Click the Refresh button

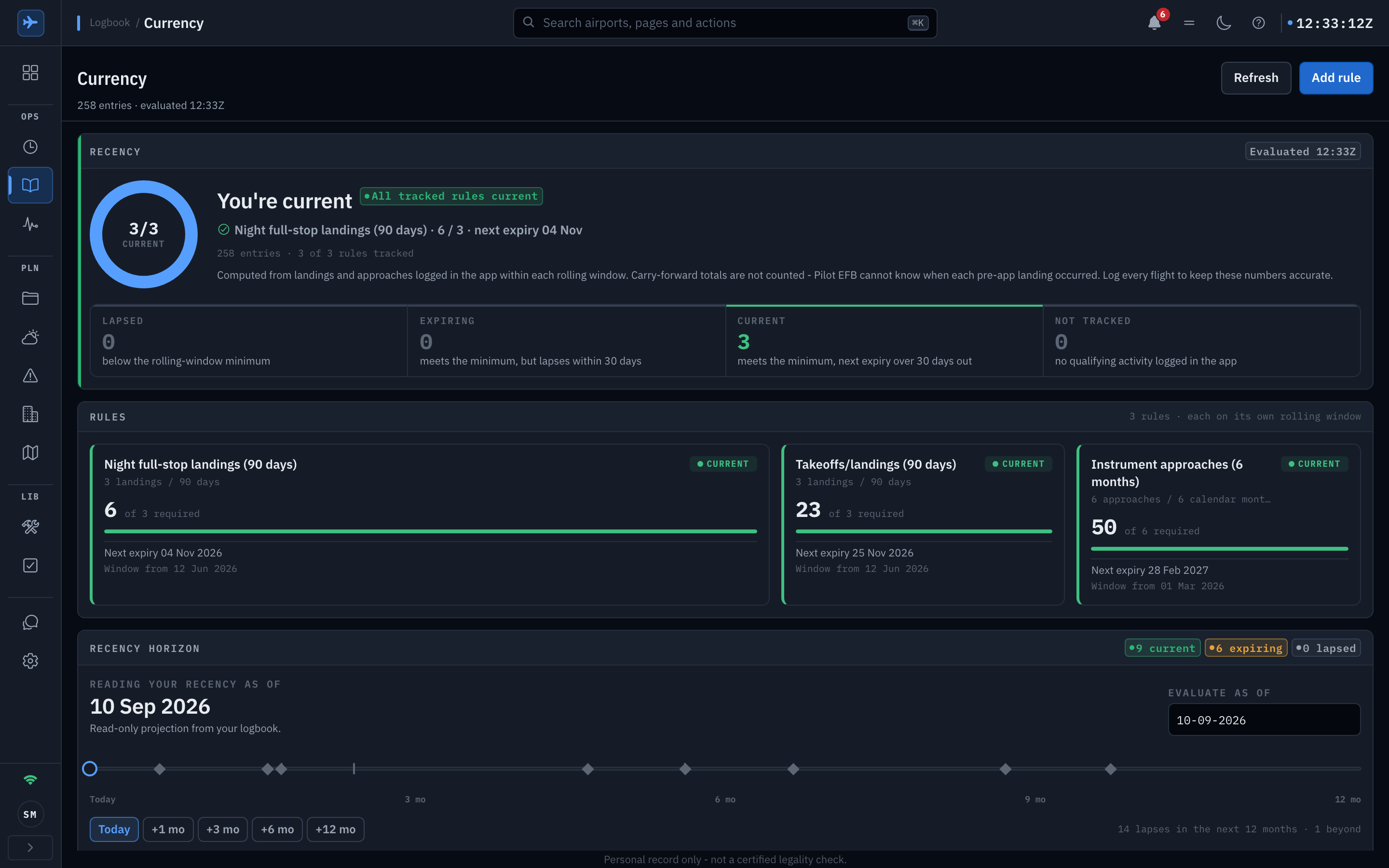tap(1256, 78)
